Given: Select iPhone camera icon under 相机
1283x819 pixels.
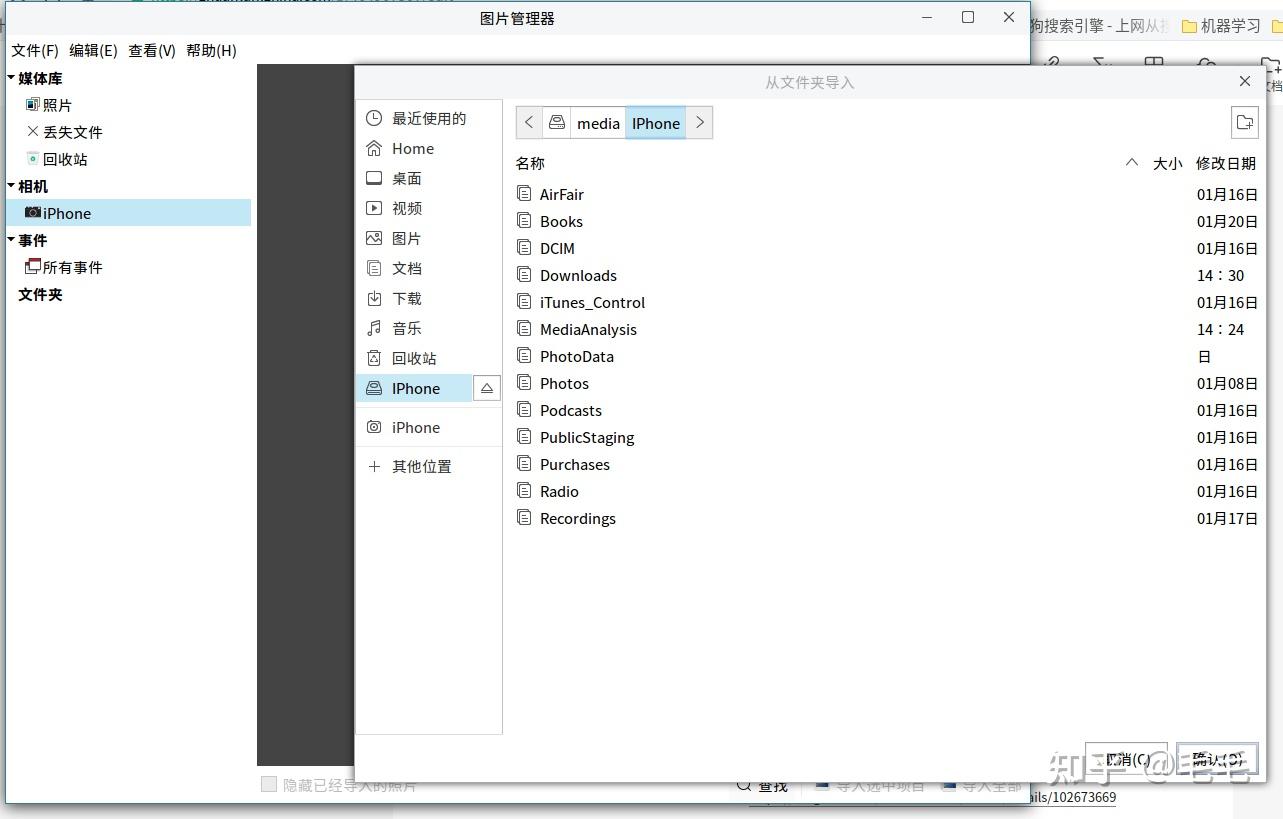Looking at the screenshot, I should [33, 213].
